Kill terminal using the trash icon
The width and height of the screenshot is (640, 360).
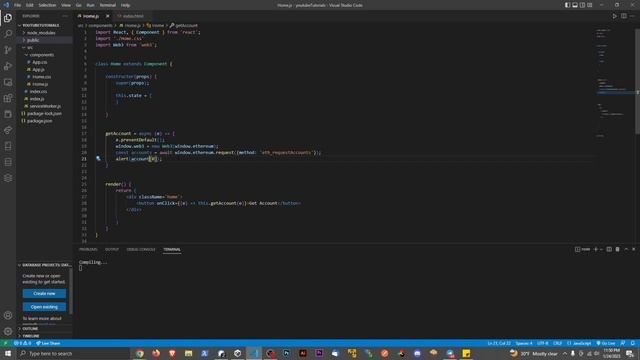coord(618,249)
